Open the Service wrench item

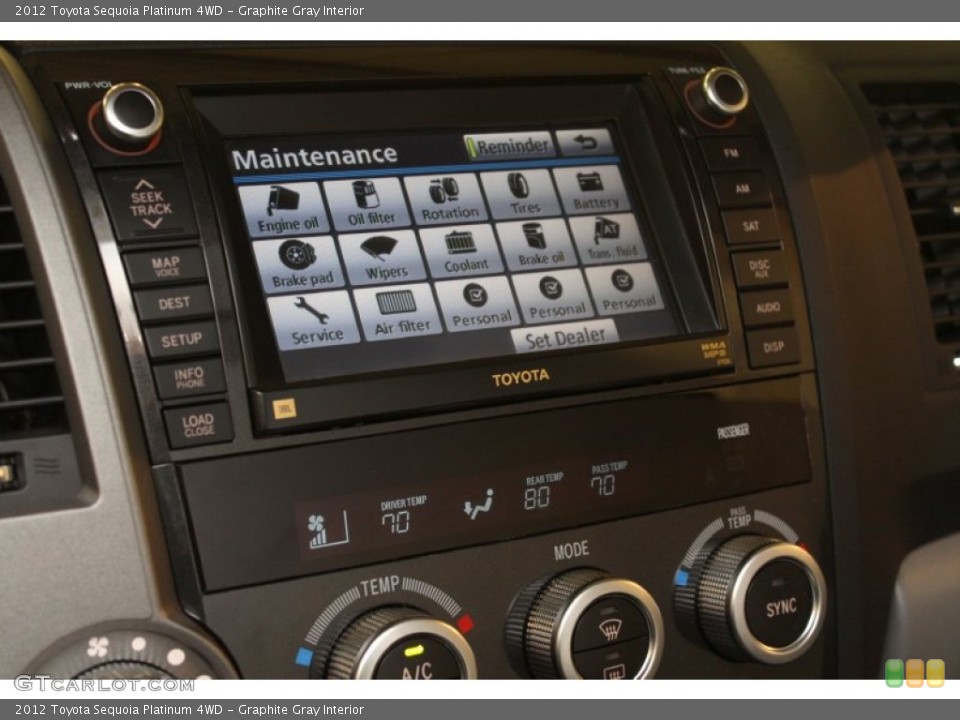314,321
